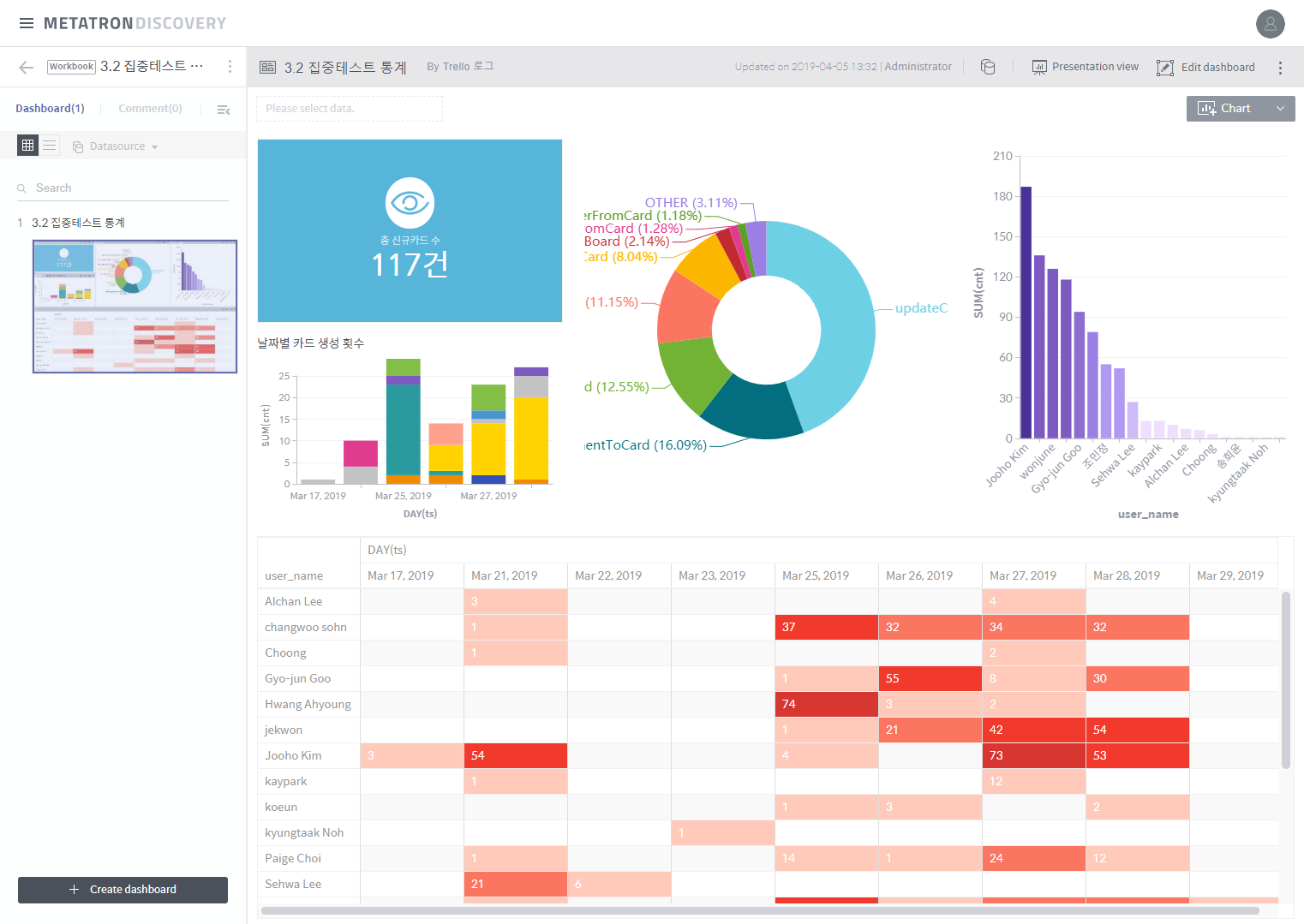Click the table horizontal scrollbar
This screenshot has height=924, width=1304.
click(x=760, y=910)
